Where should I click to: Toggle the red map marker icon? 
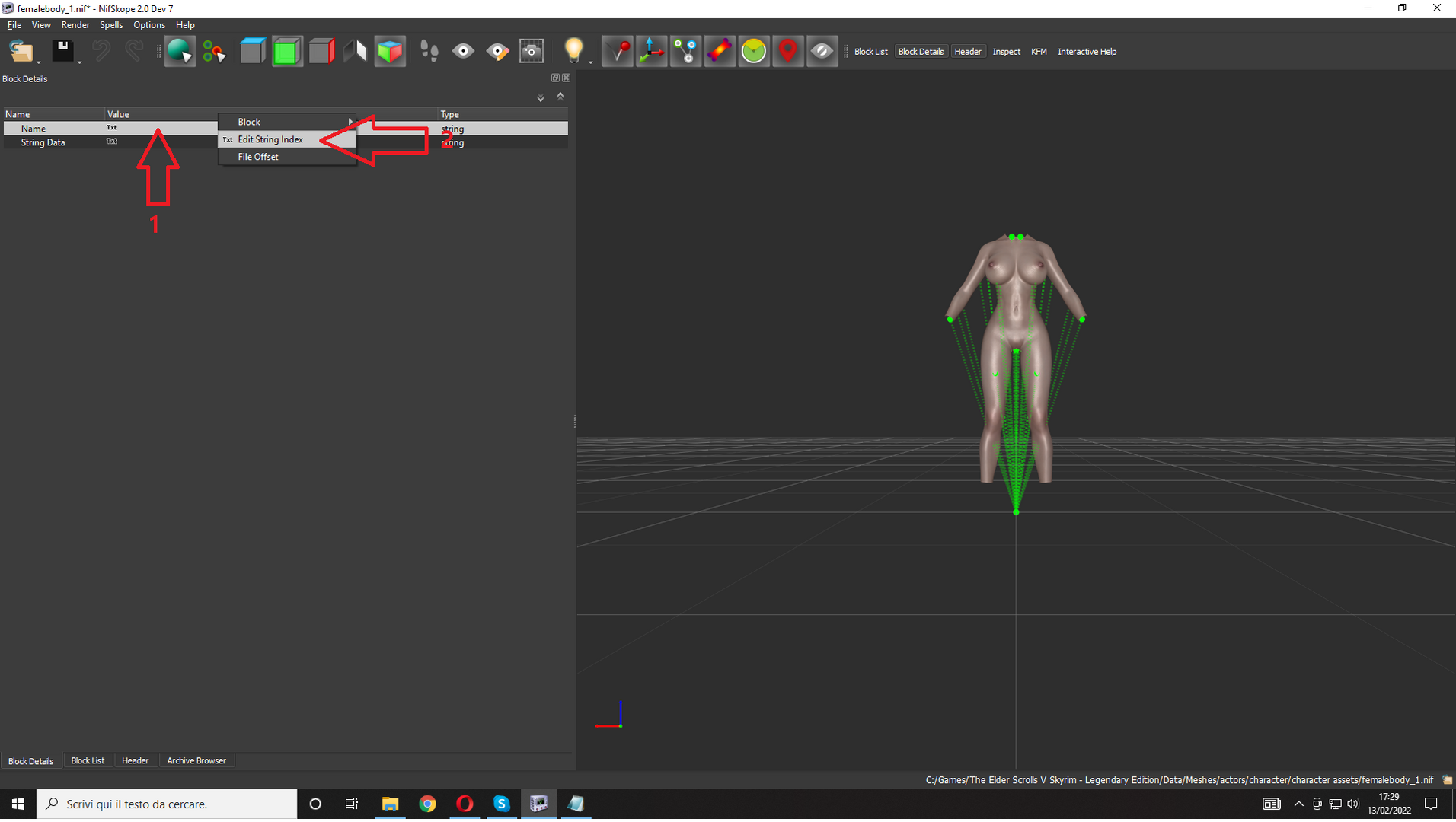click(x=788, y=51)
